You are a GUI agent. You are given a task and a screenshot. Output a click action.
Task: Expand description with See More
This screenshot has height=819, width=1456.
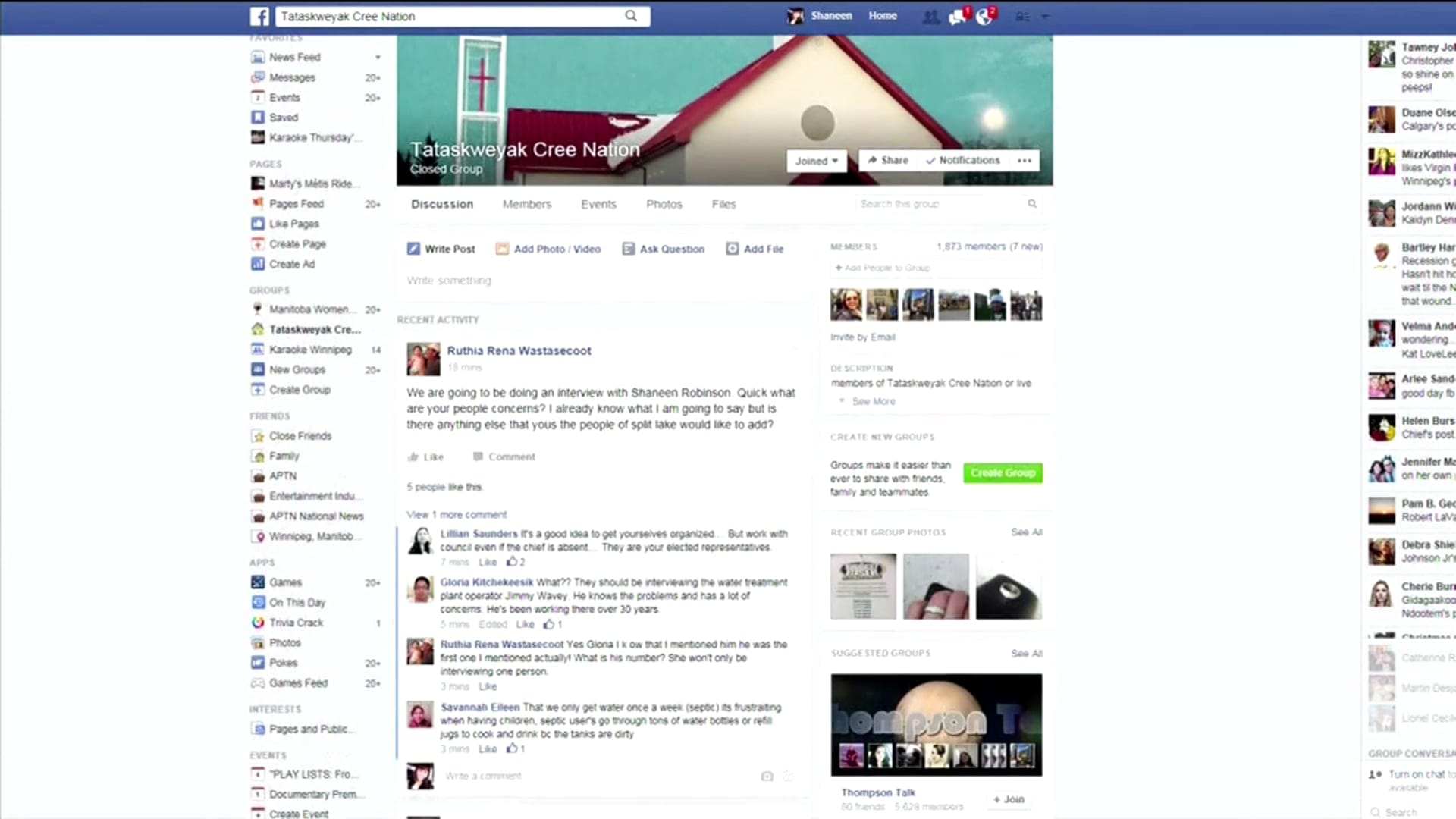pos(873,401)
